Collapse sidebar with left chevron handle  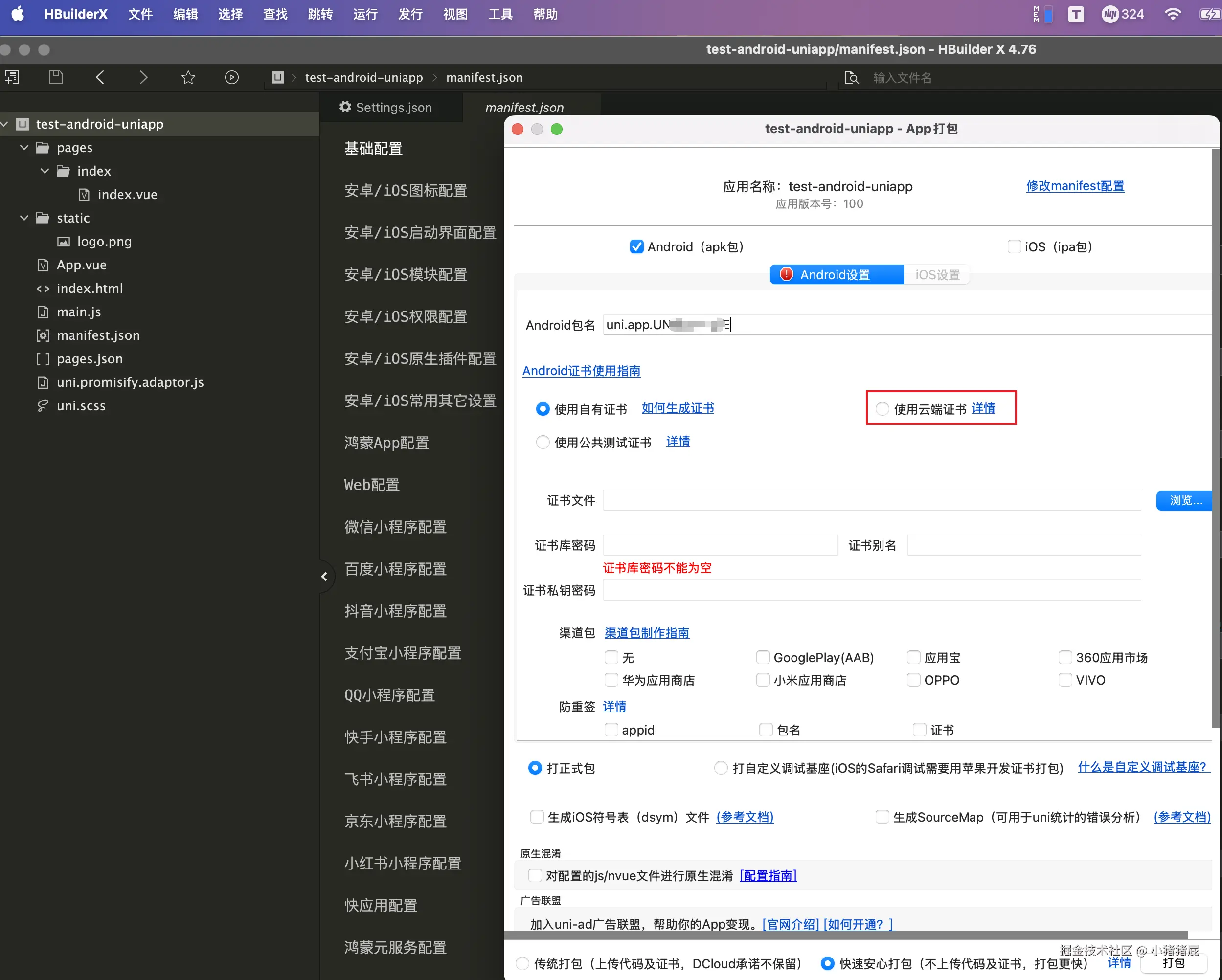pyautogui.click(x=324, y=577)
